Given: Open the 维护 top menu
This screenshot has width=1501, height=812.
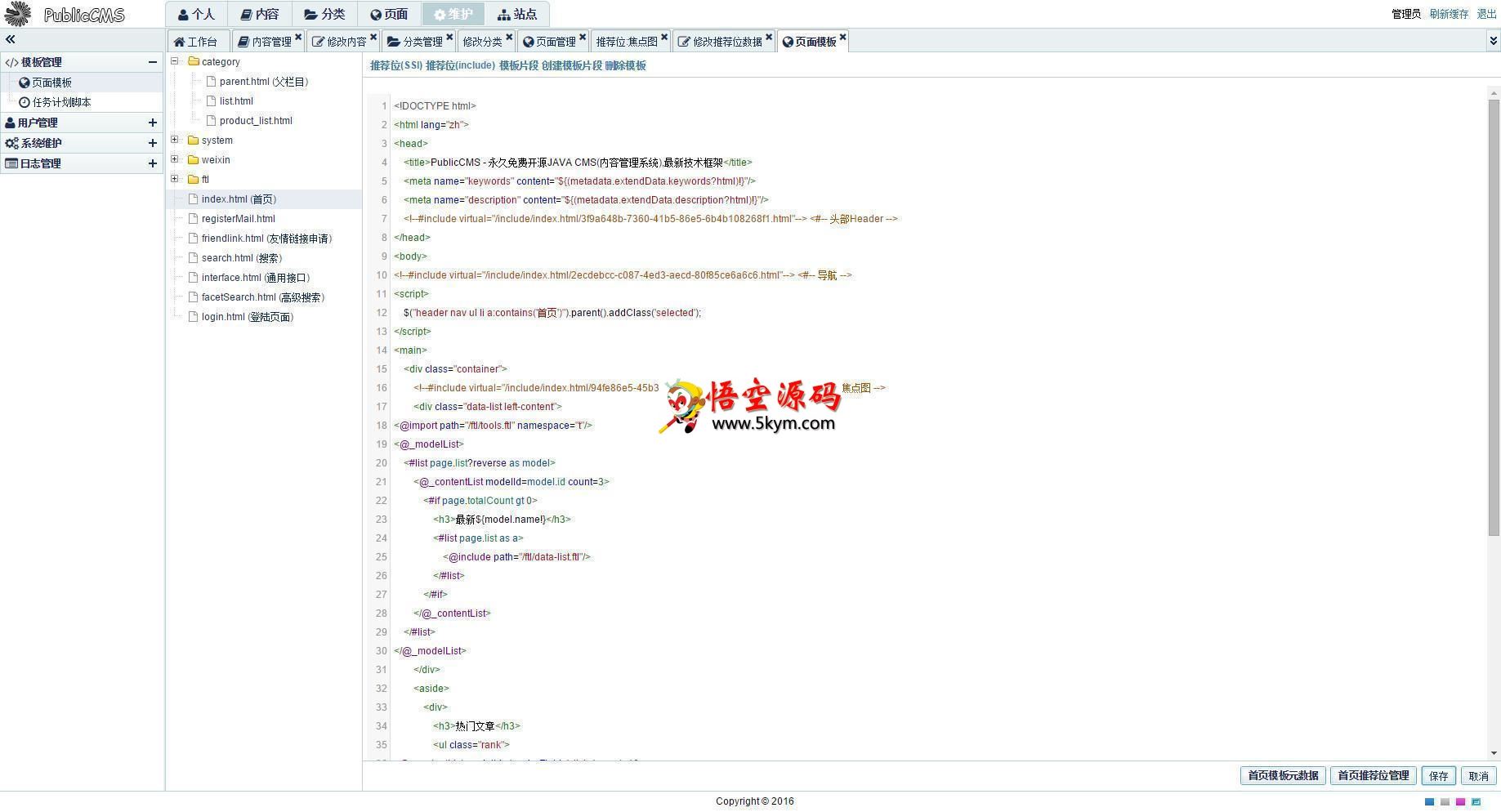Looking at the screenshot, I should (453, 14).
